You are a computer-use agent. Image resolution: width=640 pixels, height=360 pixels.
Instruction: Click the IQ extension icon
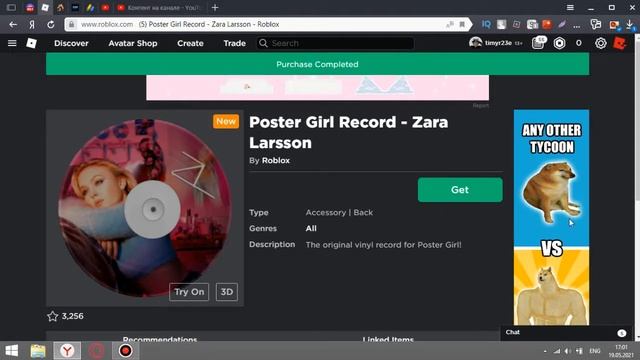click(x=486, y=24)
